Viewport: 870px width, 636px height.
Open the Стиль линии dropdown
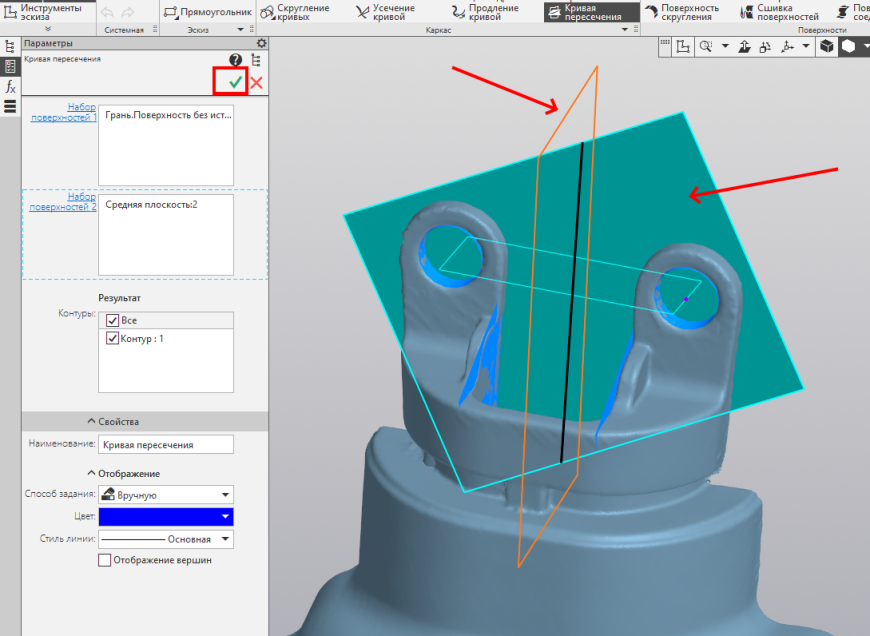click(x=166, y=539)
